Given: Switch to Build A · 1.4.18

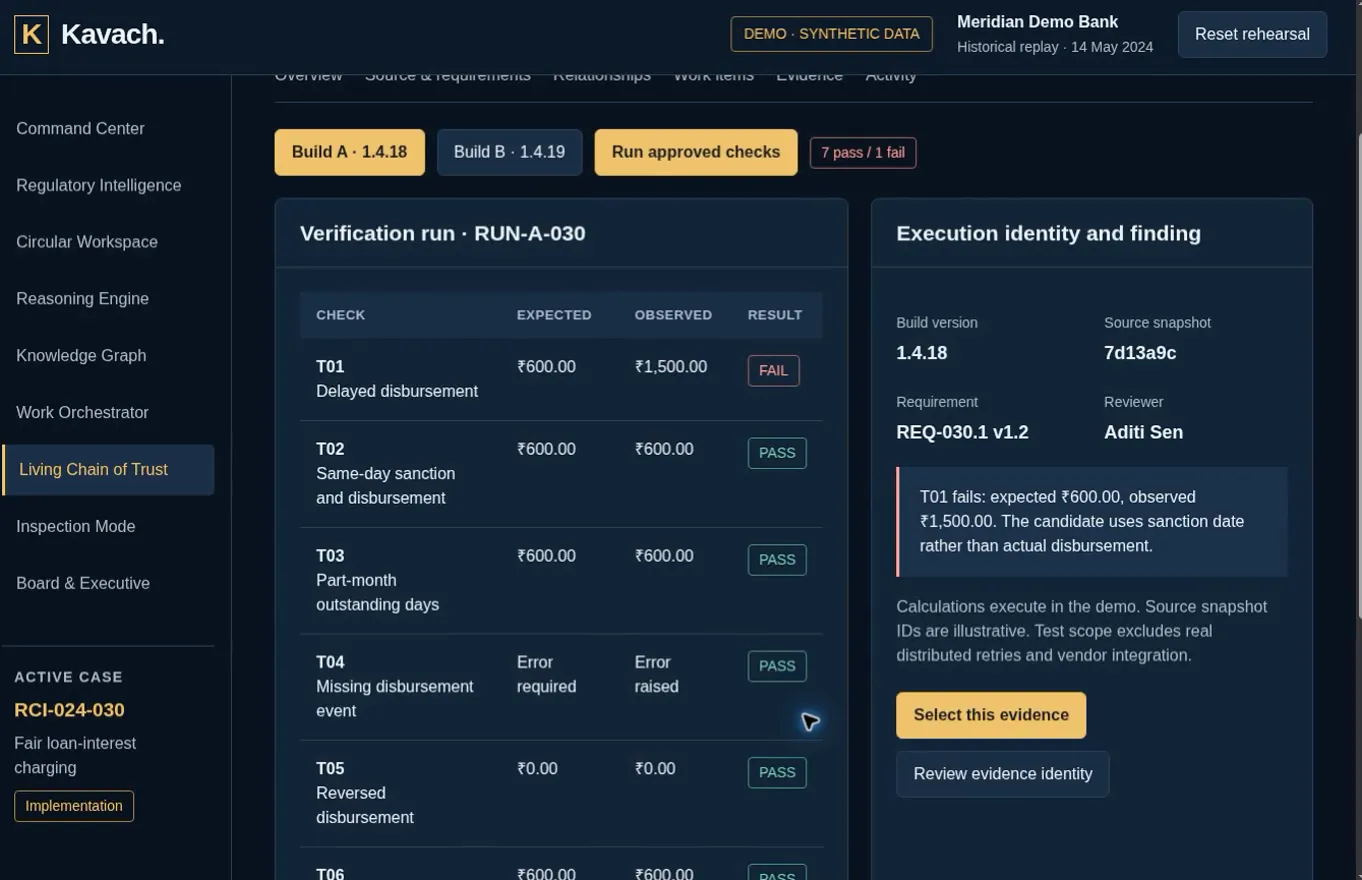Looking at the screenshot, I should pos(349,152).
